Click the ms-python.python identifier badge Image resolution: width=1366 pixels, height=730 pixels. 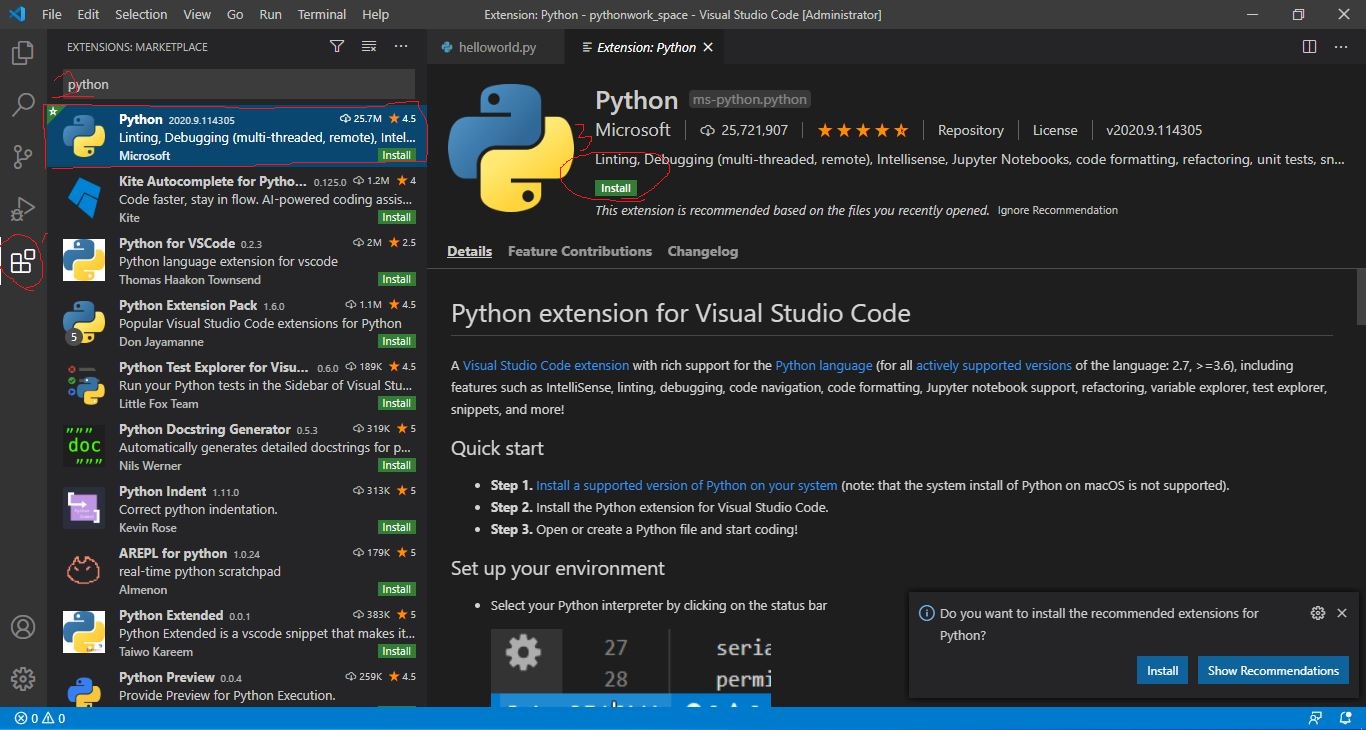pyautogui.click(x=749, y=100)
